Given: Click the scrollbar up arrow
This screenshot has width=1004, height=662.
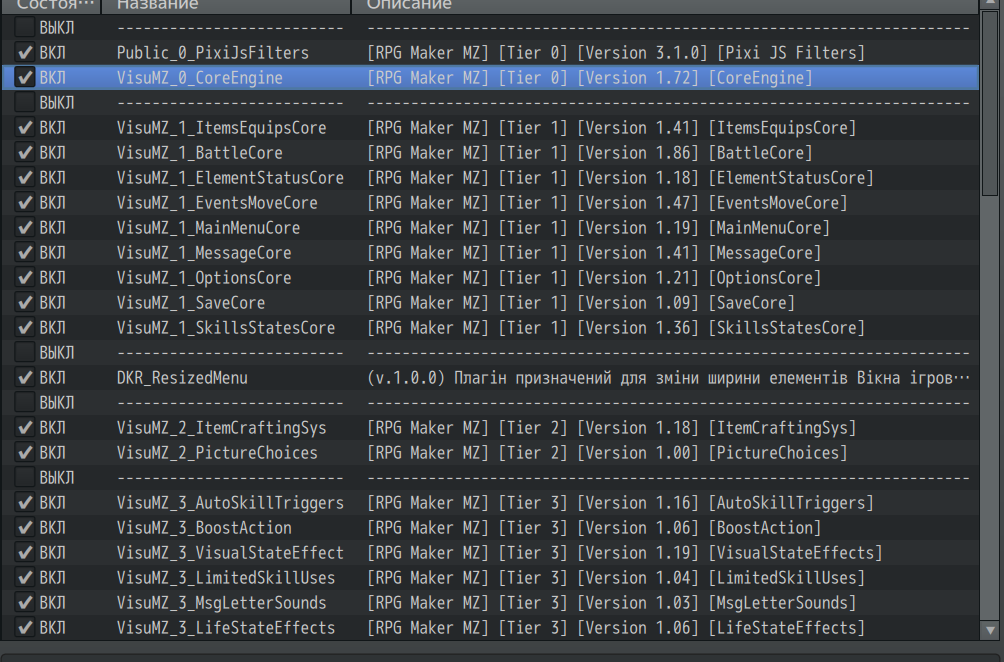Looking at the screenshot, I should pyautogui.click(x=990, y=5).
